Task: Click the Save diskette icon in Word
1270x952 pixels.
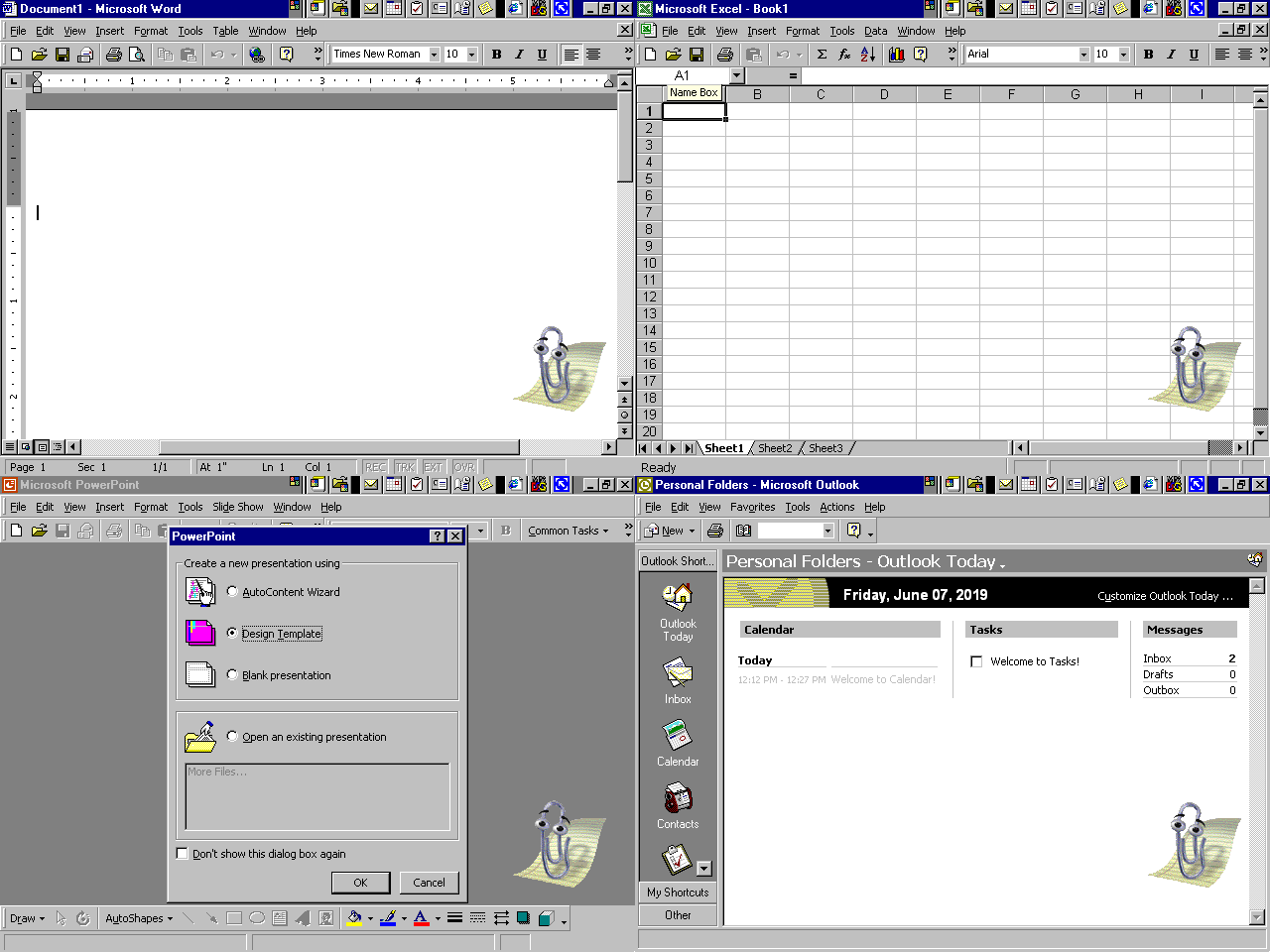Action: (x=63, y=55)
